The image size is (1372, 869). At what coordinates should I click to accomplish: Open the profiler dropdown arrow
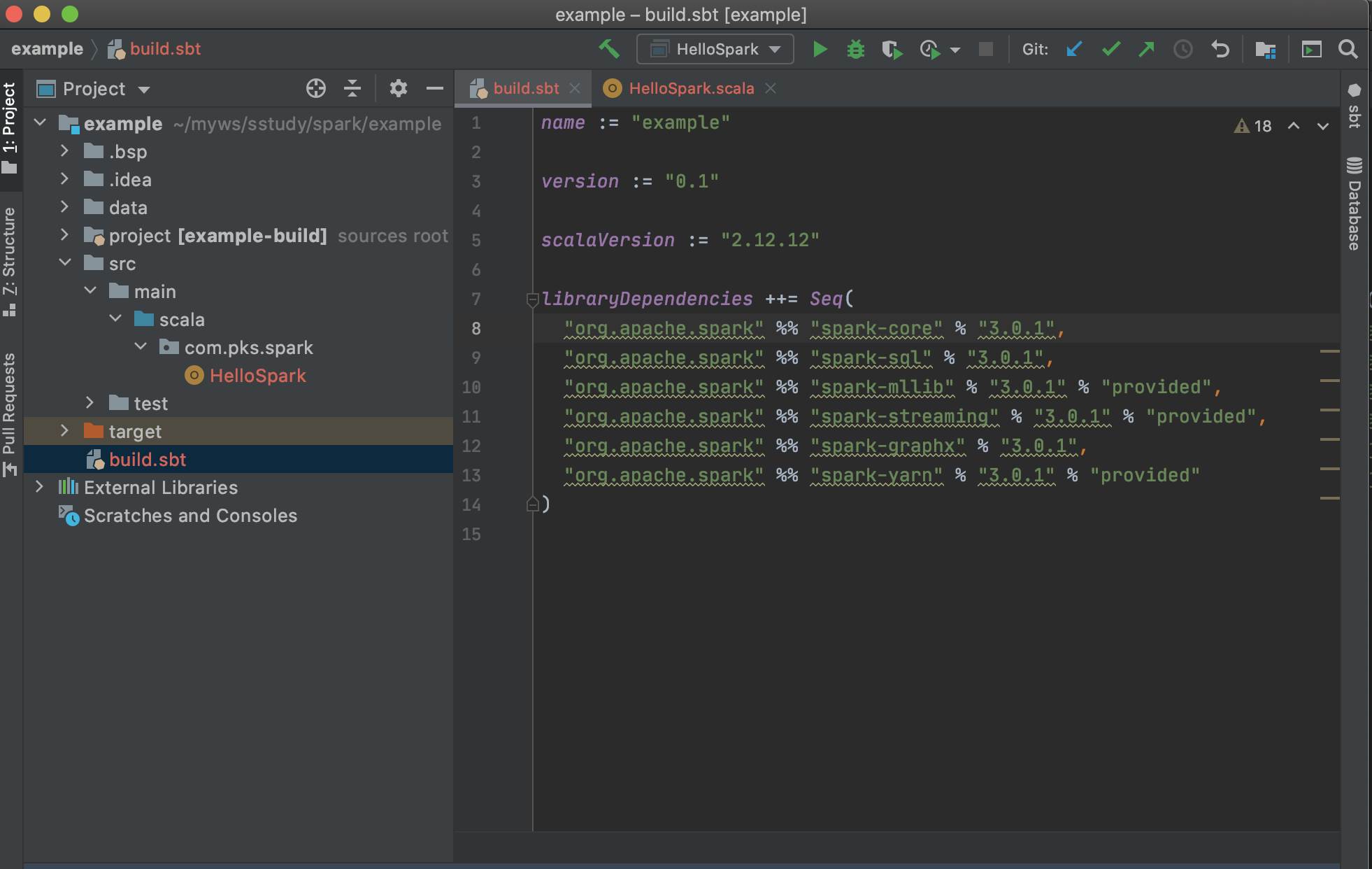(955, 50)
